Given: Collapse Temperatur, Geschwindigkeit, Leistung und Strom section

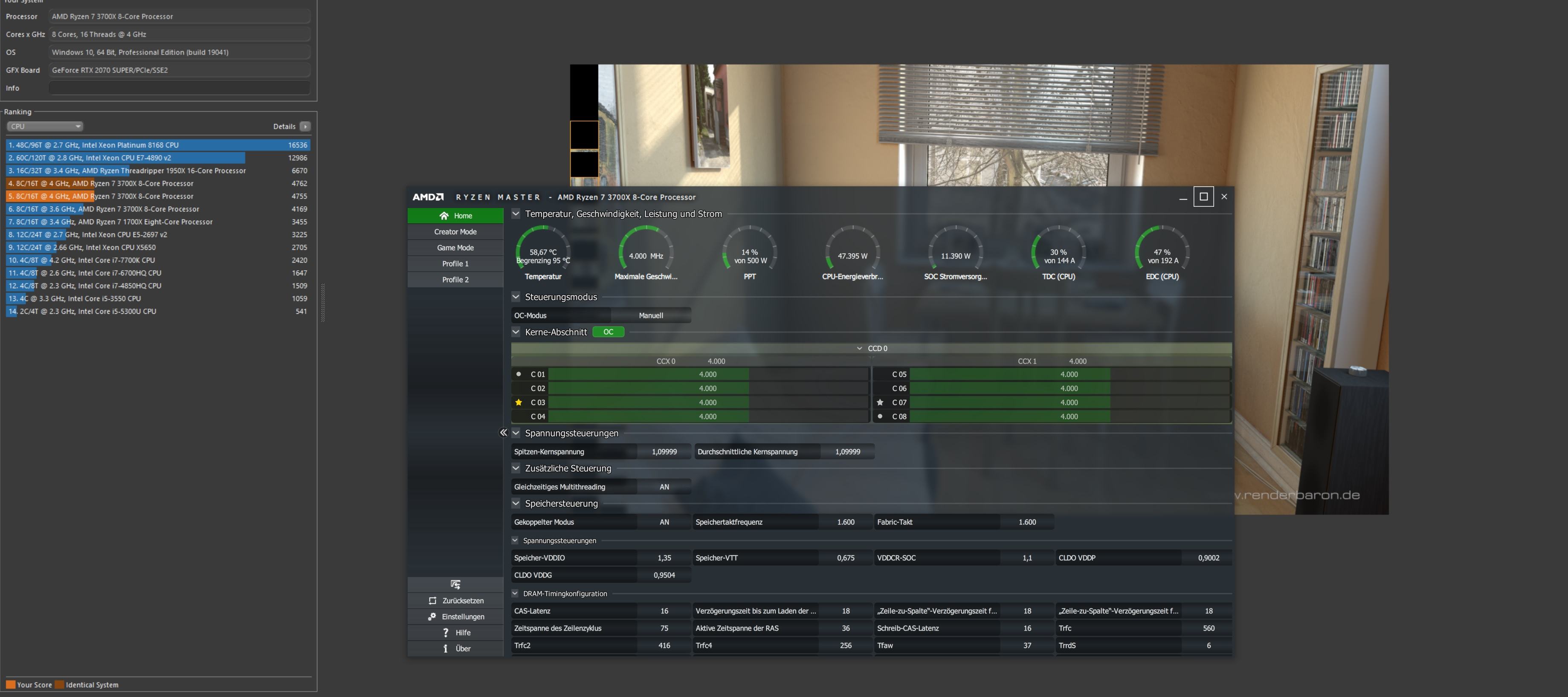Looking at the screenshot, I should tap(516, 214).
